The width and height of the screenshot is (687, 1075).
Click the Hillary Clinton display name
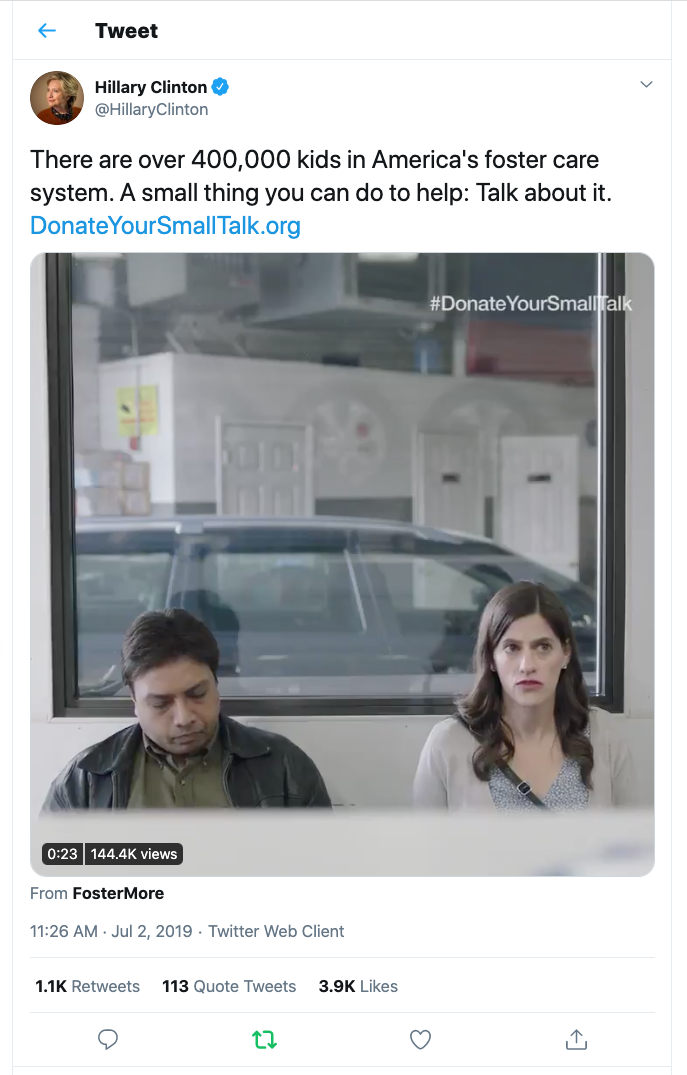tap(151, 87)
